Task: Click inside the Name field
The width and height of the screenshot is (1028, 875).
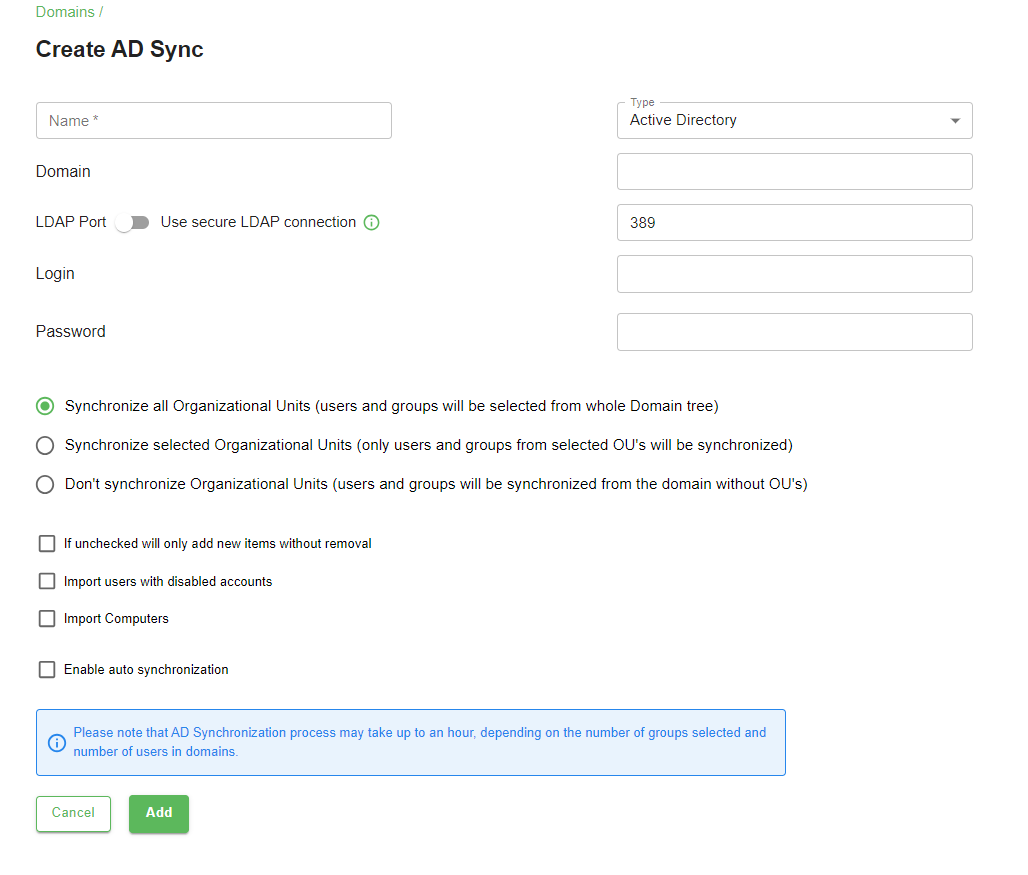Action: click(x=213, y=120)
